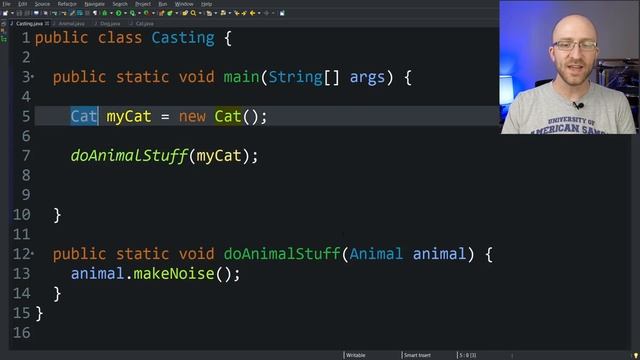Click the last toolbar icon after Forward
The width and height of the screenshot is (640, 360).
[282, 13]
